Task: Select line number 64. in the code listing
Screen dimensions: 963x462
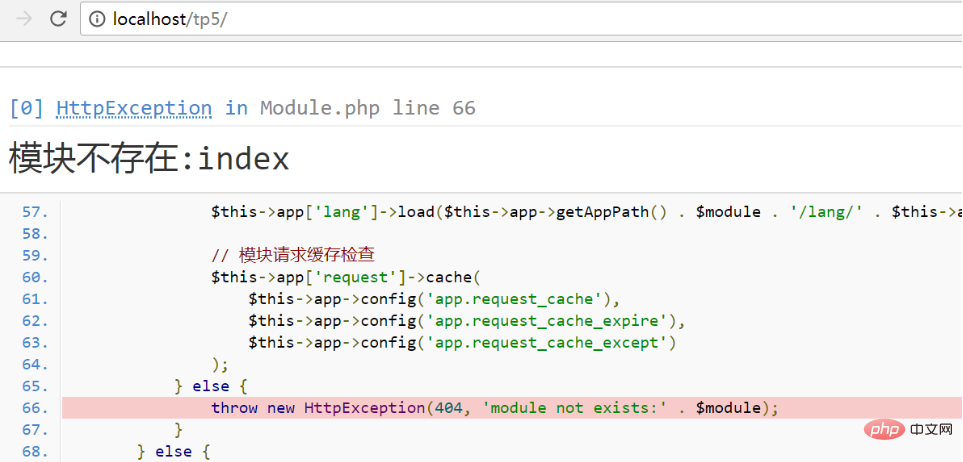Action: pyautogui.click(x=35, y=365)
